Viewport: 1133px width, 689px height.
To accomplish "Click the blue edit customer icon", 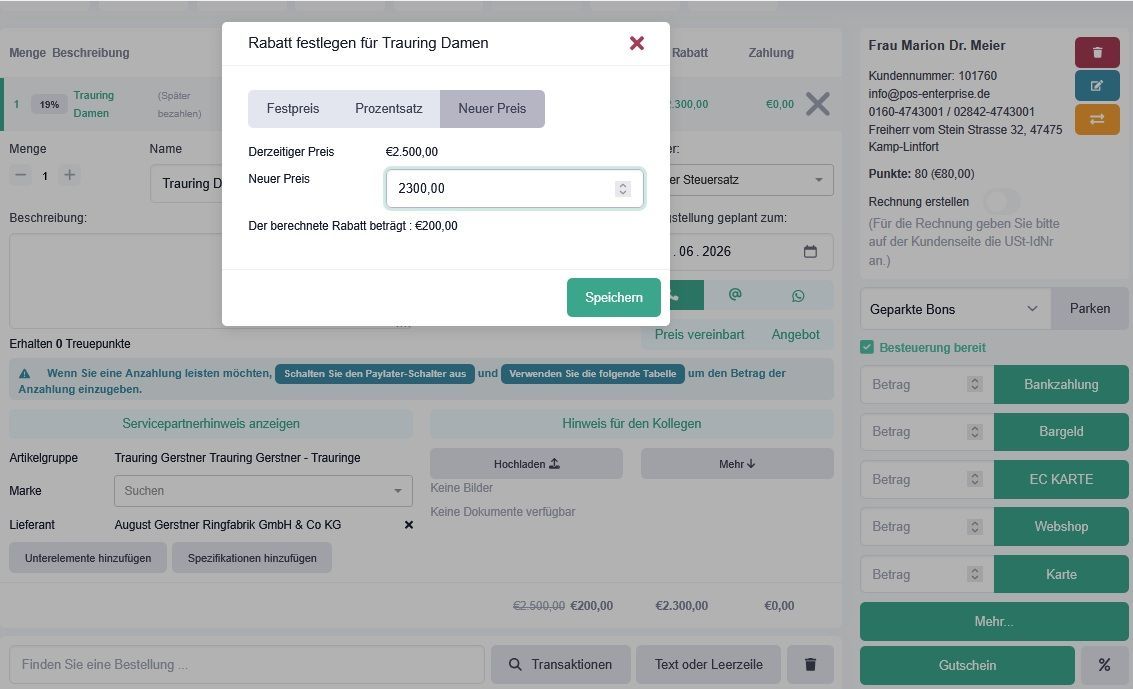I will [1097, 86].
